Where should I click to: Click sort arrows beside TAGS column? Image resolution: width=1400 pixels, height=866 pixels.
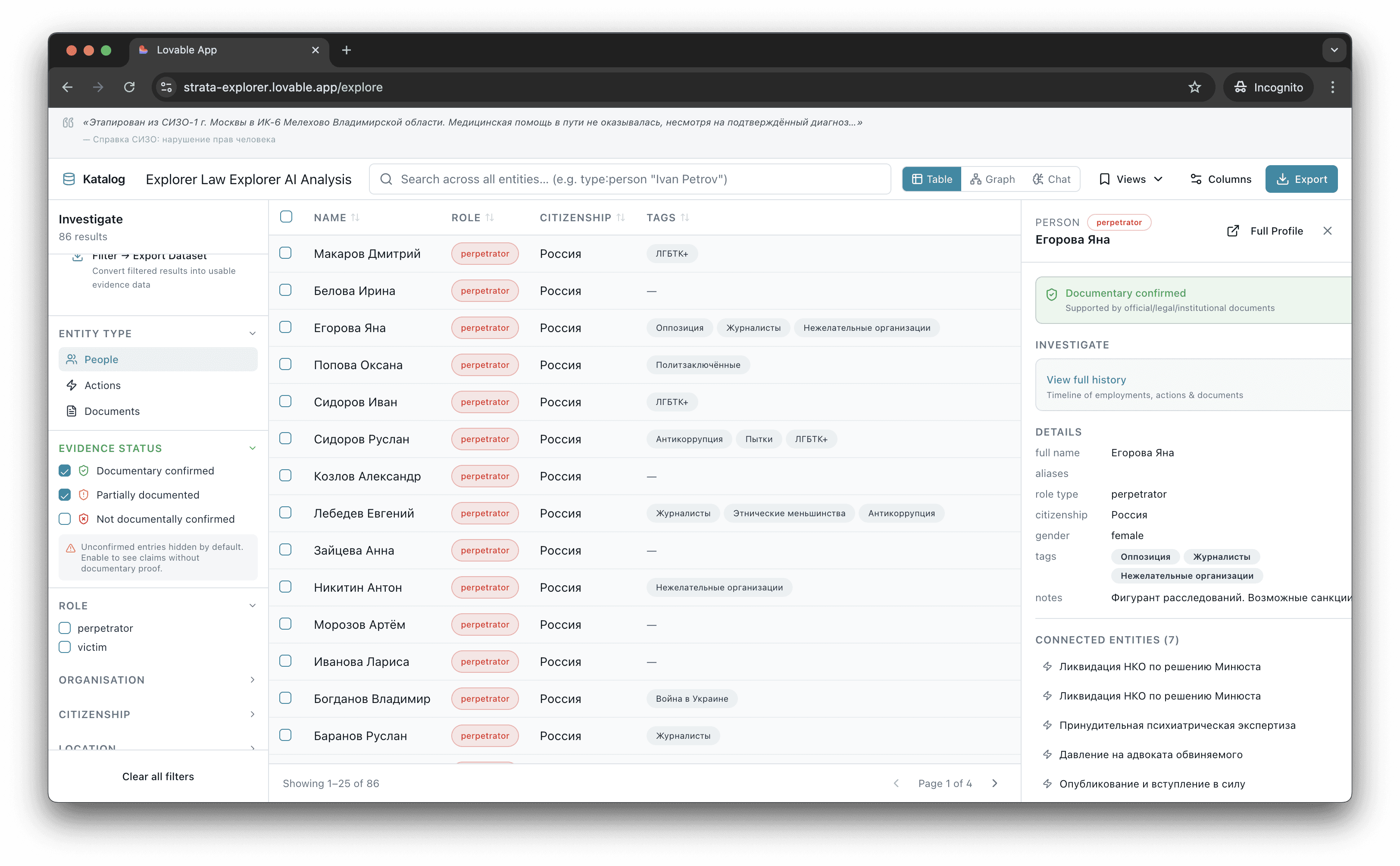point(685,218)
